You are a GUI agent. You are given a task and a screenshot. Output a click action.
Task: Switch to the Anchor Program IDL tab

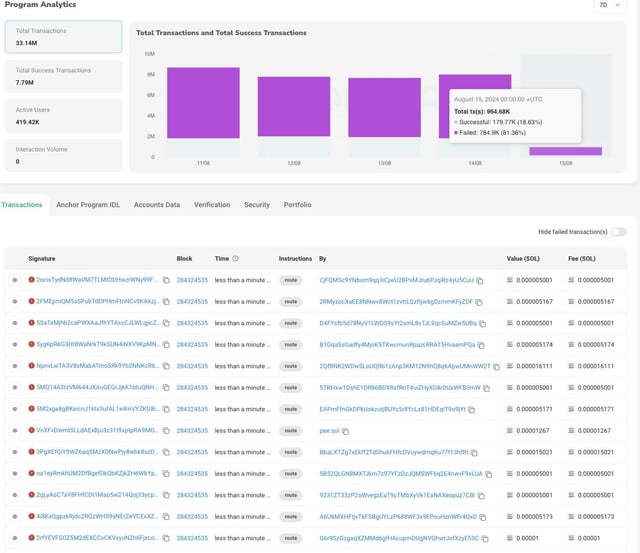[x=88, y=204]
